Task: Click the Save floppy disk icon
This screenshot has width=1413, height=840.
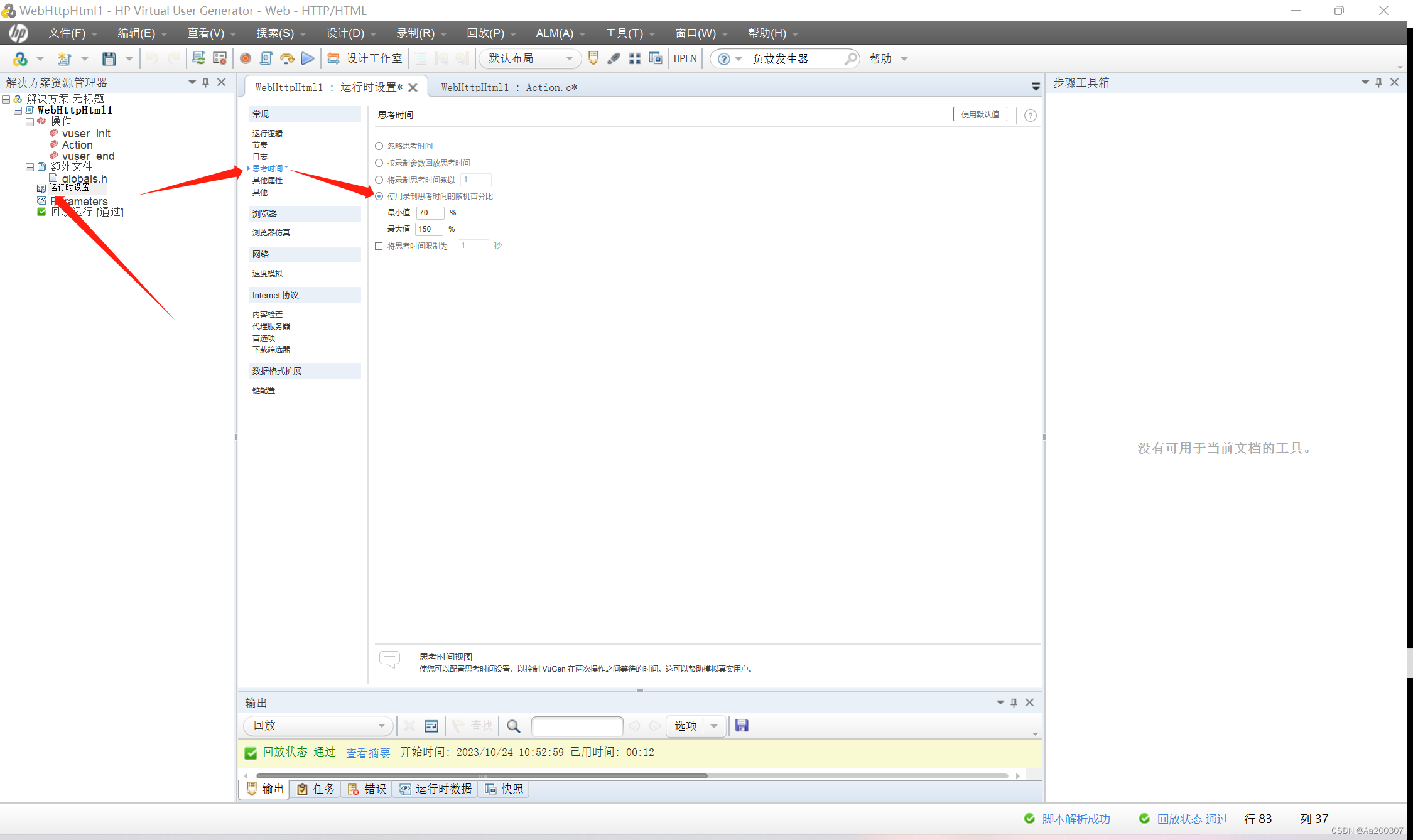Action: [x=109, y=58]
